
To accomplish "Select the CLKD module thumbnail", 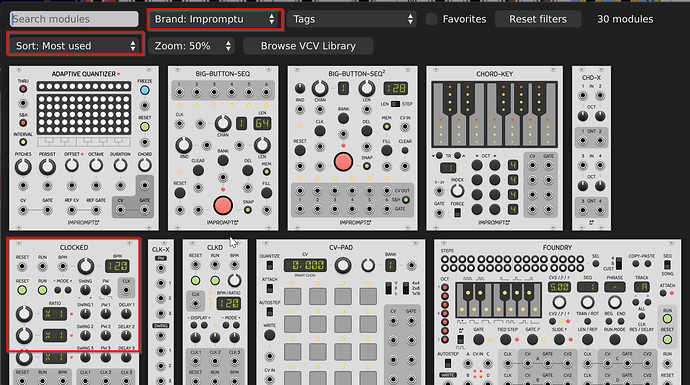I will coord(215,312).
